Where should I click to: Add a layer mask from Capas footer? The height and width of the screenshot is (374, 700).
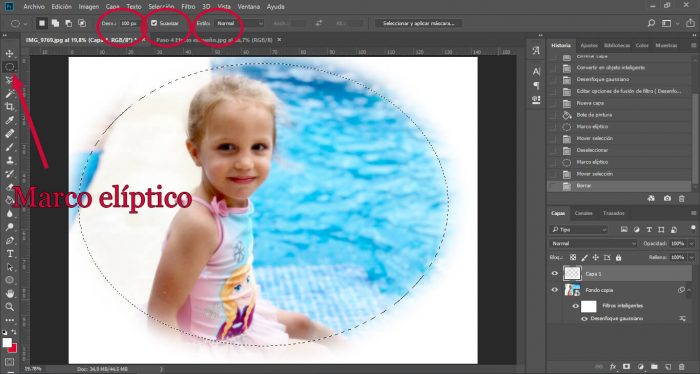pos(626,366)
